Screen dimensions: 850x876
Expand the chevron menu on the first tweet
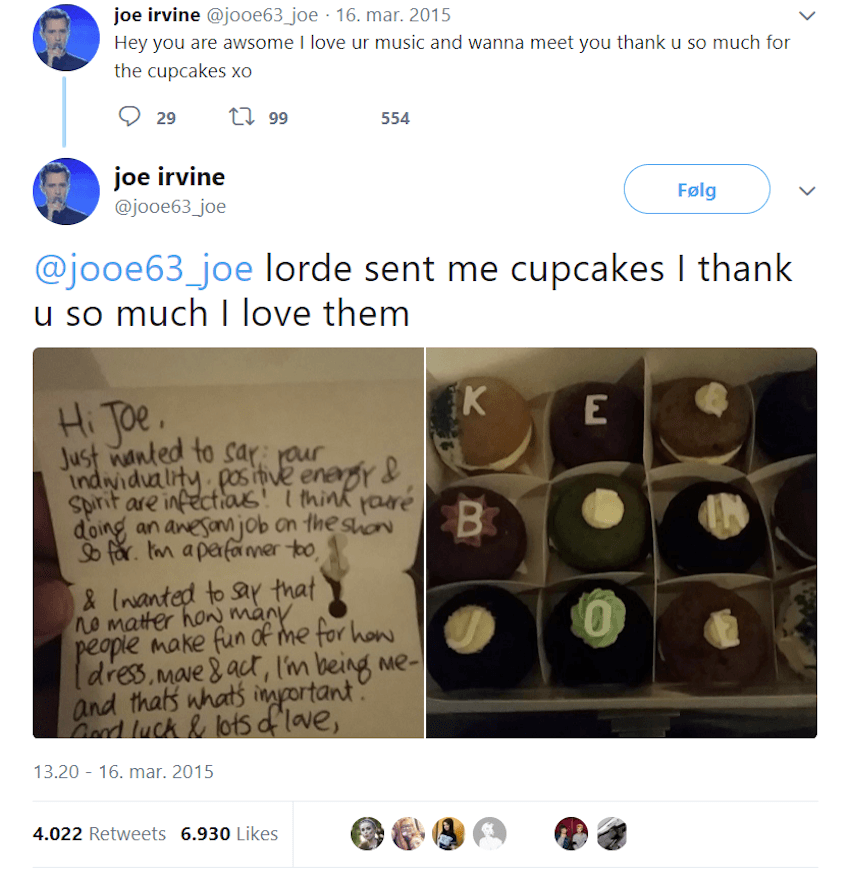(808, 16)
